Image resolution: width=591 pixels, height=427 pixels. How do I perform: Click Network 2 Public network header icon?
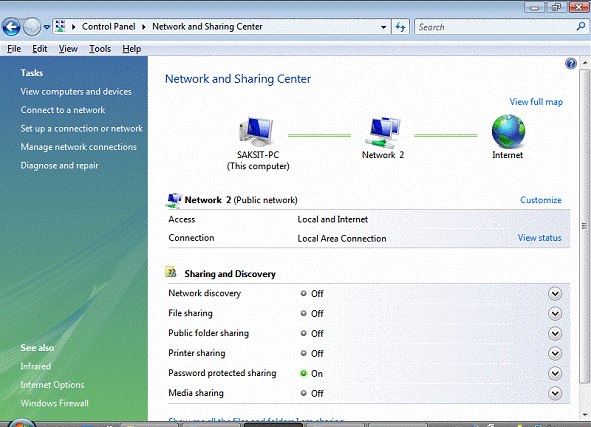point(173,200)
